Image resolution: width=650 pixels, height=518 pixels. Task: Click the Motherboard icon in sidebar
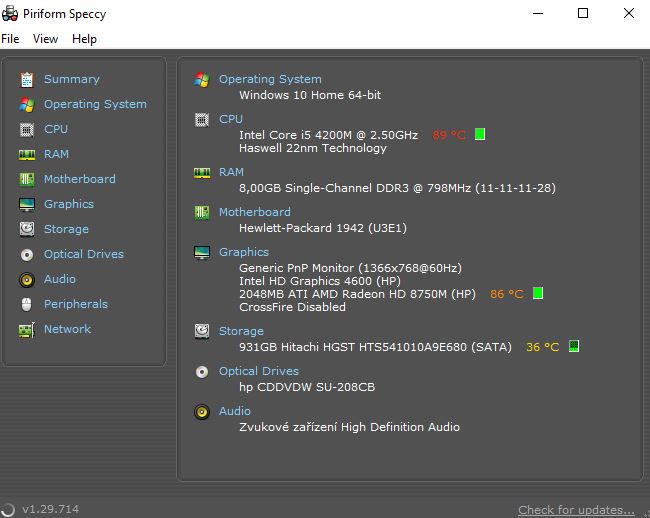[27, 179]
